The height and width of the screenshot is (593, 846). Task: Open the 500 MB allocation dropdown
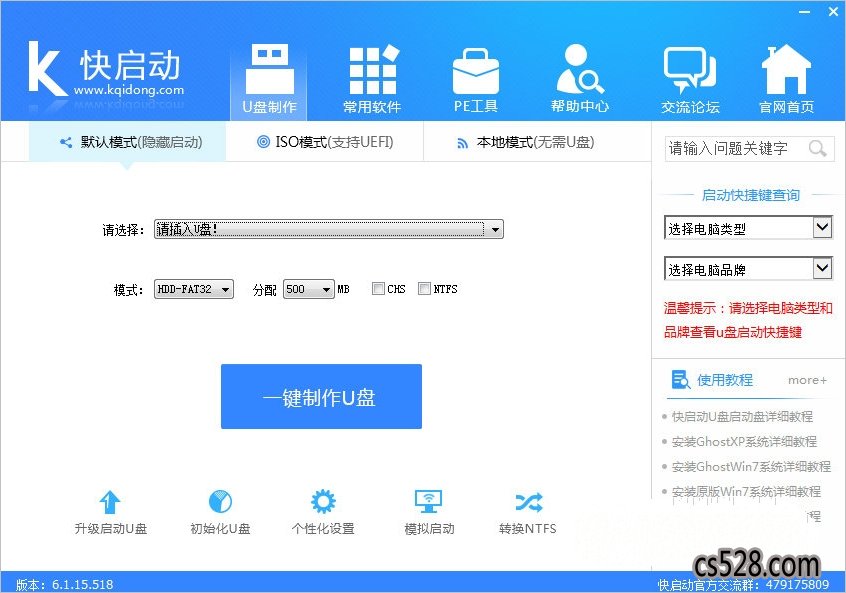coord(309,289)
